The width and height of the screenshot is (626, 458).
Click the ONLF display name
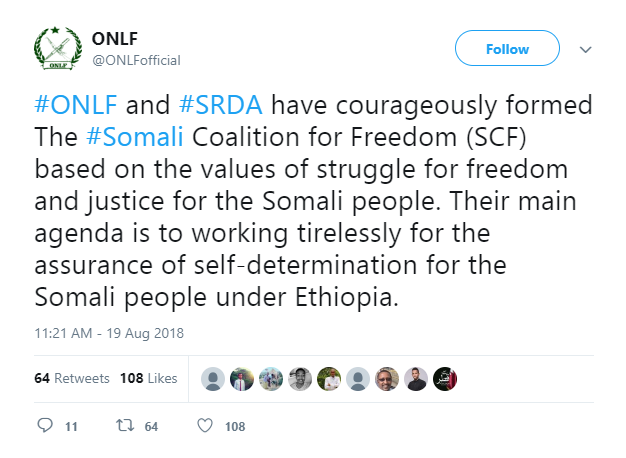coord(115,39)
